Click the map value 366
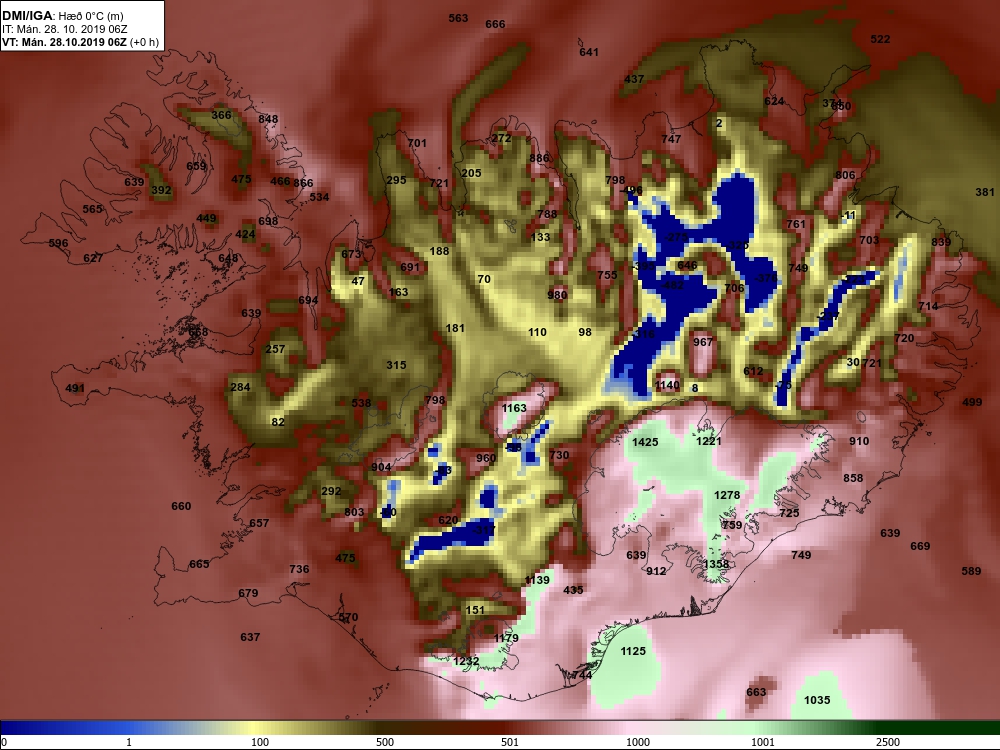The height and width of the screenshot is (750, 1000). coord(221,115)
